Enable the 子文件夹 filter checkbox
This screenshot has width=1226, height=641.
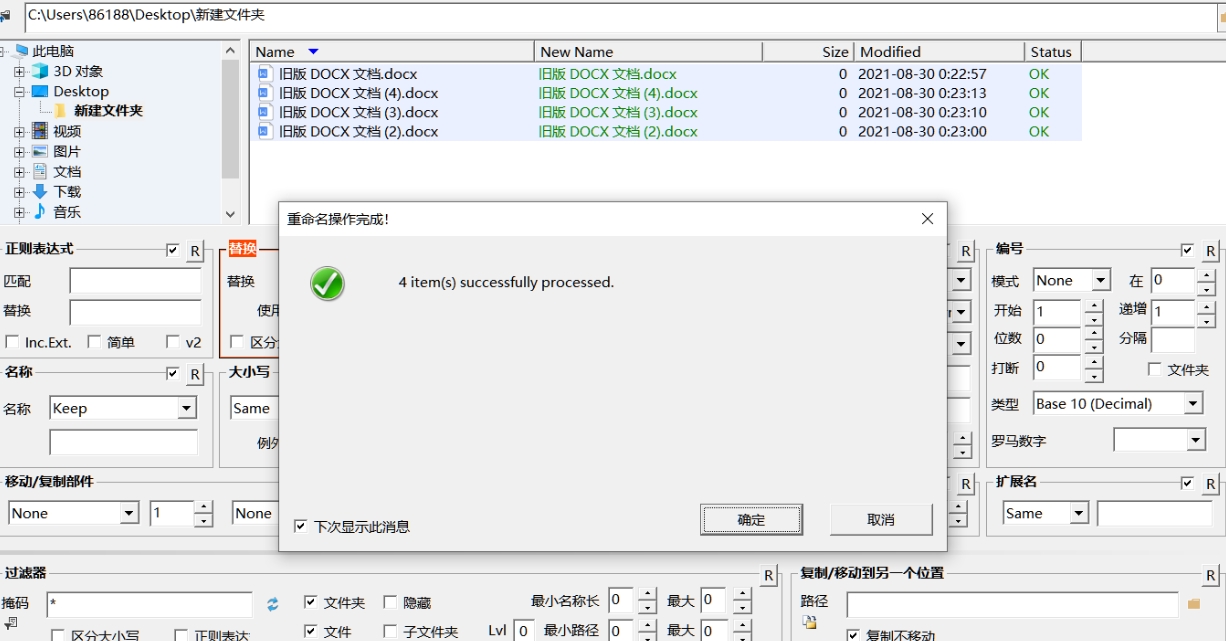tap(390, 631)
